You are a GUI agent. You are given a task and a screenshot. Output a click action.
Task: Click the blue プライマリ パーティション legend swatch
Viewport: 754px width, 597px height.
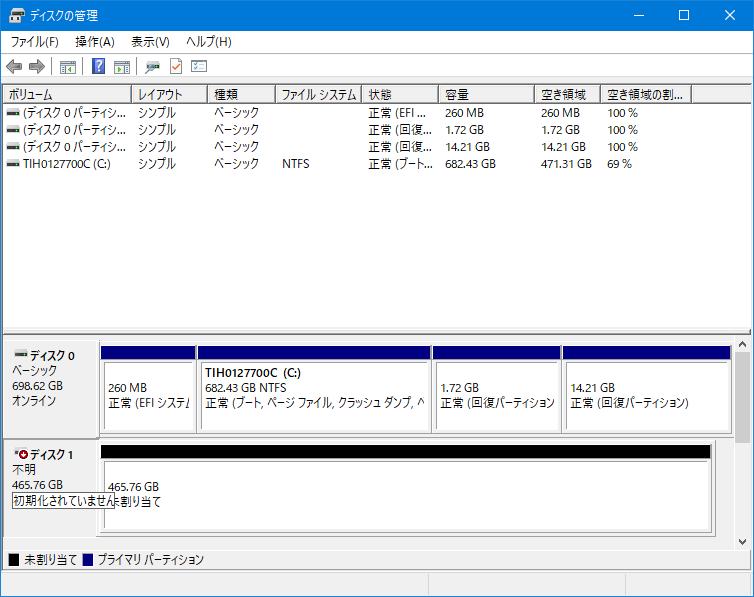point(88,560)
